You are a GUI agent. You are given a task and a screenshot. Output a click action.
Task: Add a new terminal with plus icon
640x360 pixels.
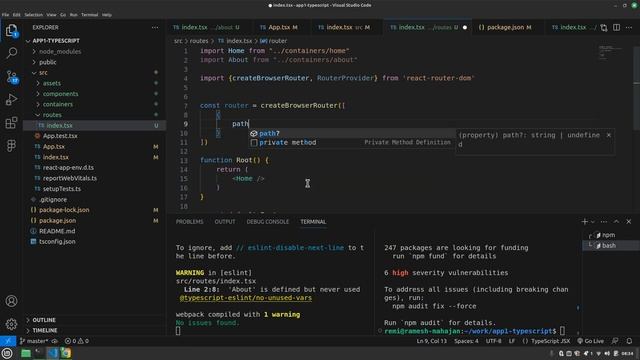(x=584, y=222)
